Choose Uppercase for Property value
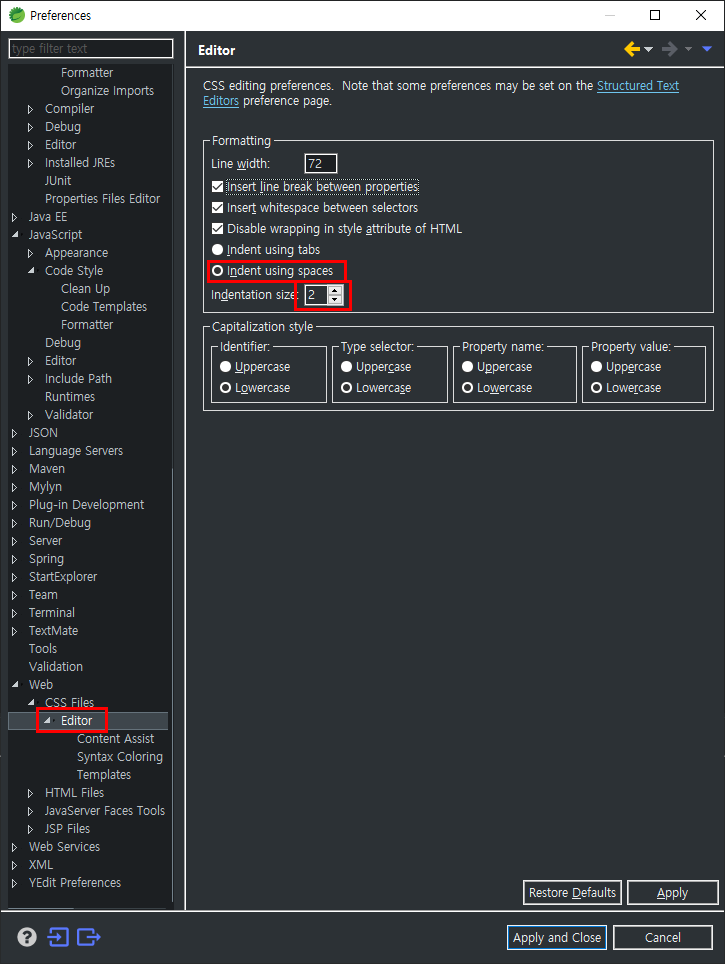The height and width of the screenshot is (964, 725). point(596,366)
